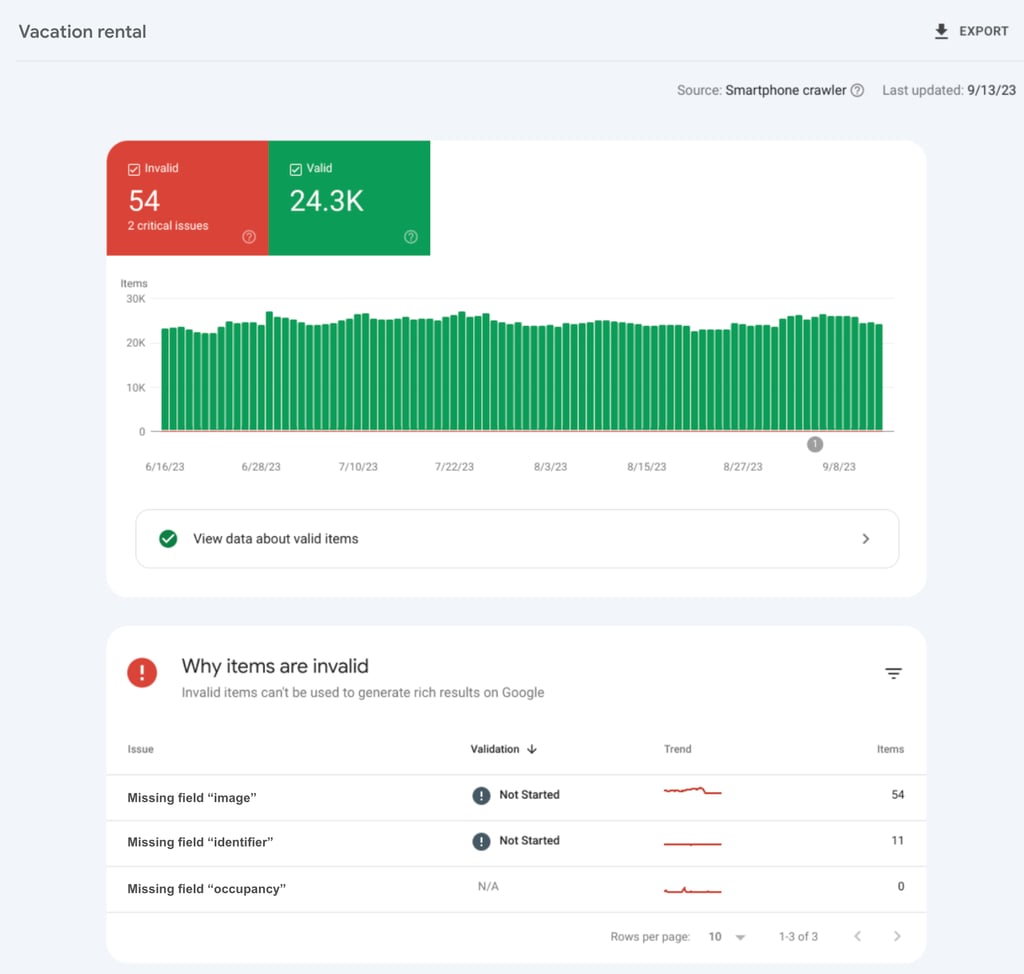Sort by the Validation column arrow
This screenshot has height=974, width=1024.
(532, 749)
